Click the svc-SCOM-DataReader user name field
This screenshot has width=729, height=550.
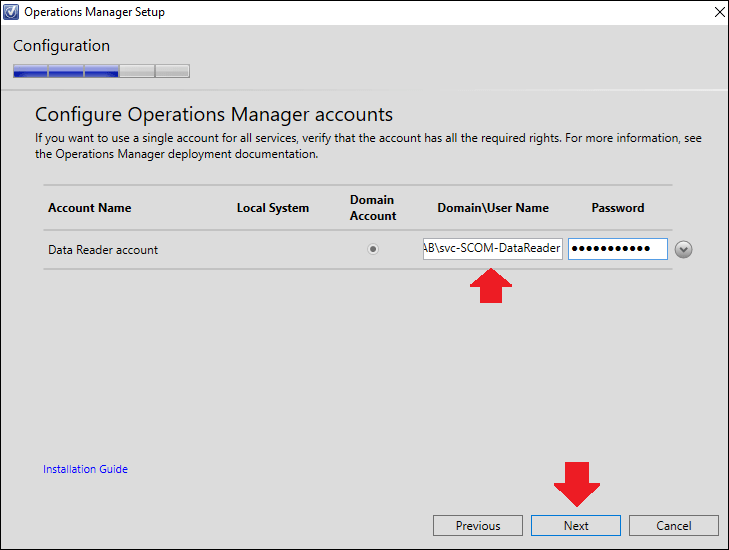pyautogui.click(x=492, y=249)
